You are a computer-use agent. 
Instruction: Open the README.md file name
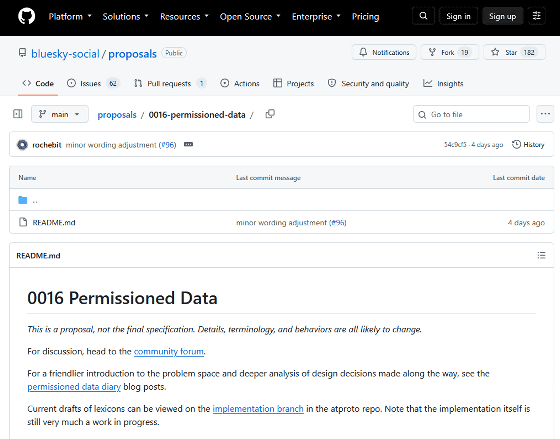click(54, 222)
